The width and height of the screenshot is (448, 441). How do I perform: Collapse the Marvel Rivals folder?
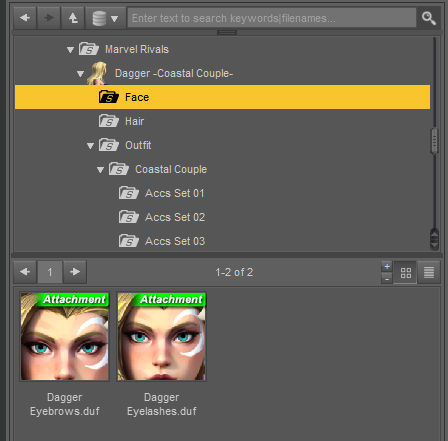point(70,50)
